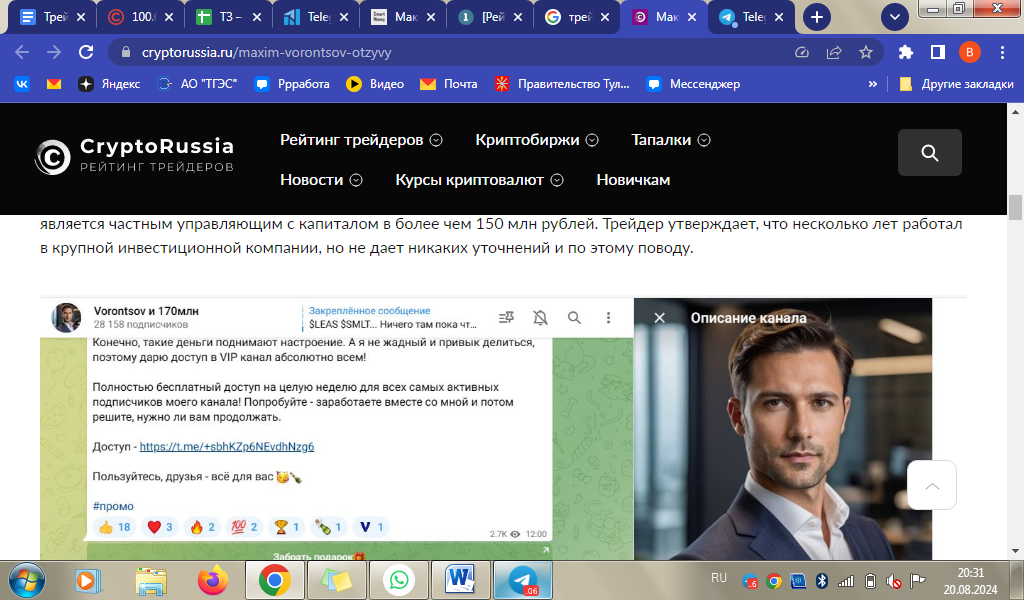The image size is (1024, 600).
Task: Click the search icon in Telegram header
Action: tap(574, 318)
